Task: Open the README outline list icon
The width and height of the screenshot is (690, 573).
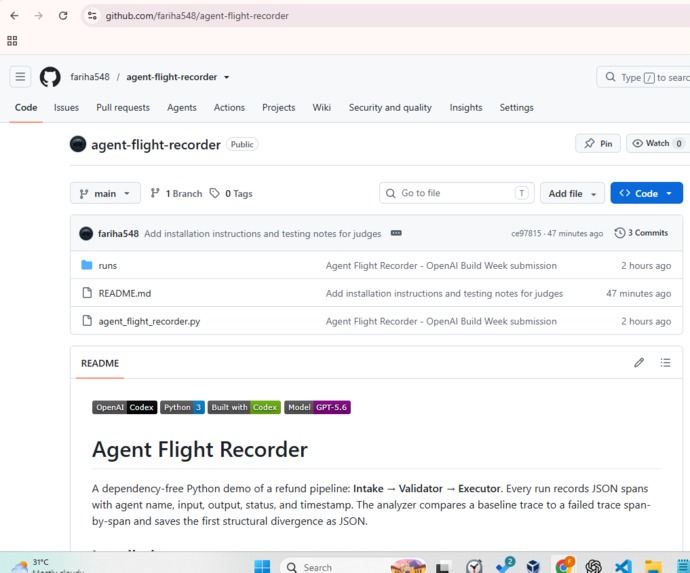Action: click(x=665, y=363)
